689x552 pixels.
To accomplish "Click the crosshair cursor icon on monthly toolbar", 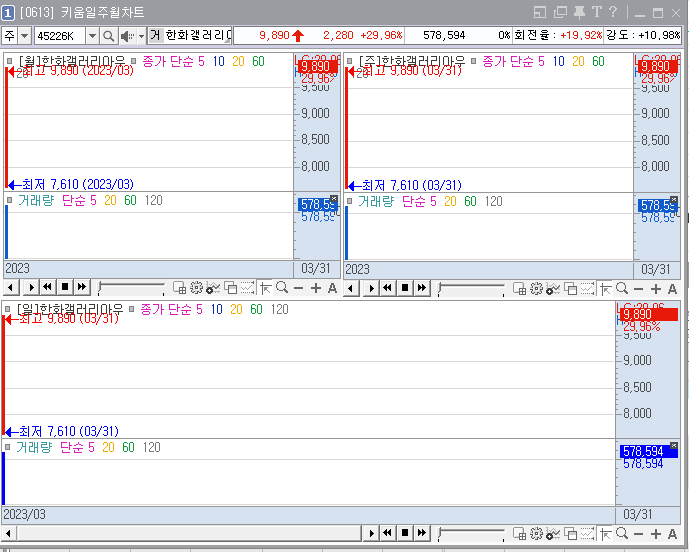I will 265,288.
